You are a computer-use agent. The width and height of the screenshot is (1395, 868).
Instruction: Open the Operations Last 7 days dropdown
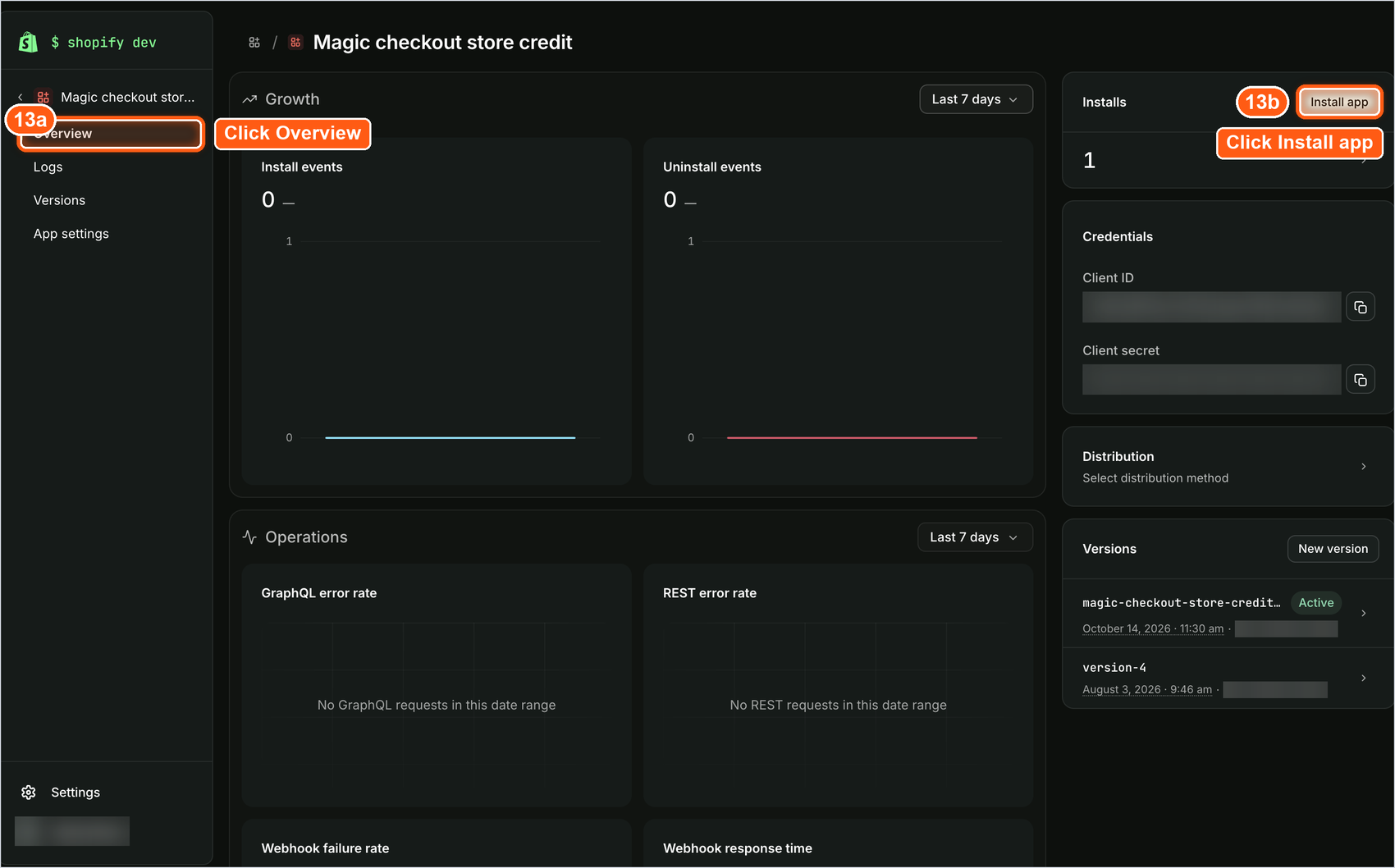coord(975,537)
